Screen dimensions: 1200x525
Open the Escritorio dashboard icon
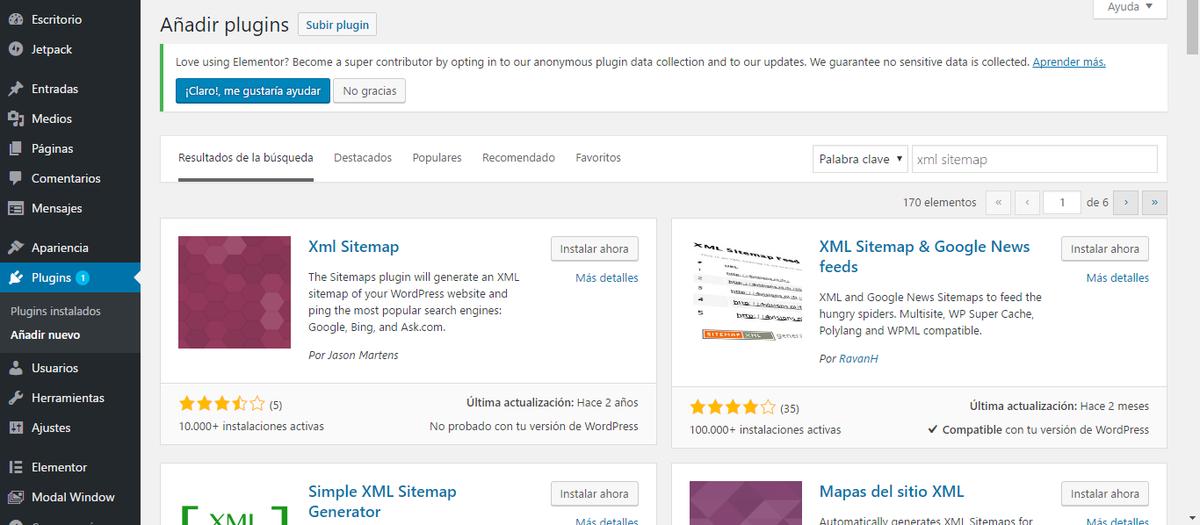tap(15, 19)
